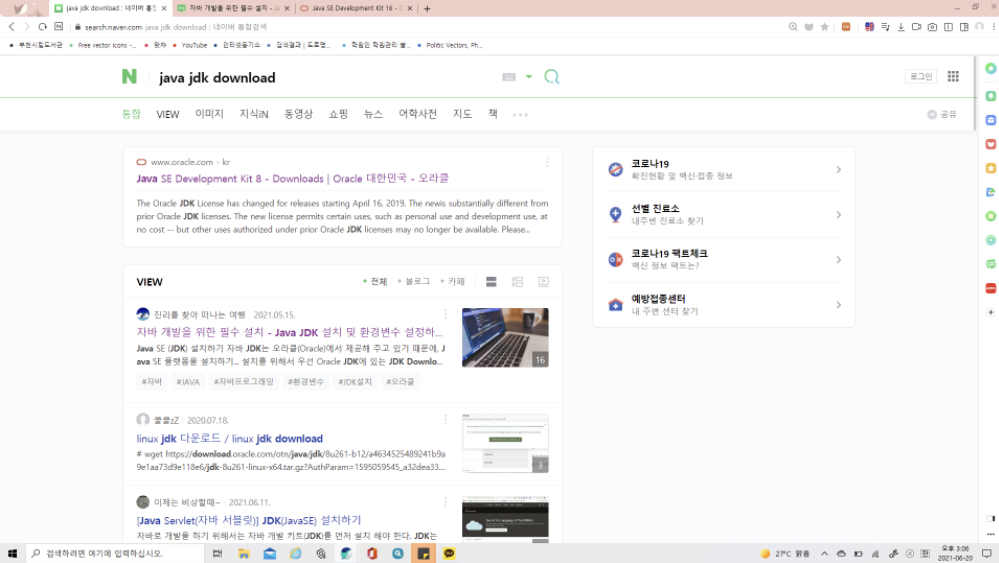Image resolution: width=999 pixels, height=563 pixels.
Task: Open browser downloads arrow icon
Action: (x=901, y=27)
